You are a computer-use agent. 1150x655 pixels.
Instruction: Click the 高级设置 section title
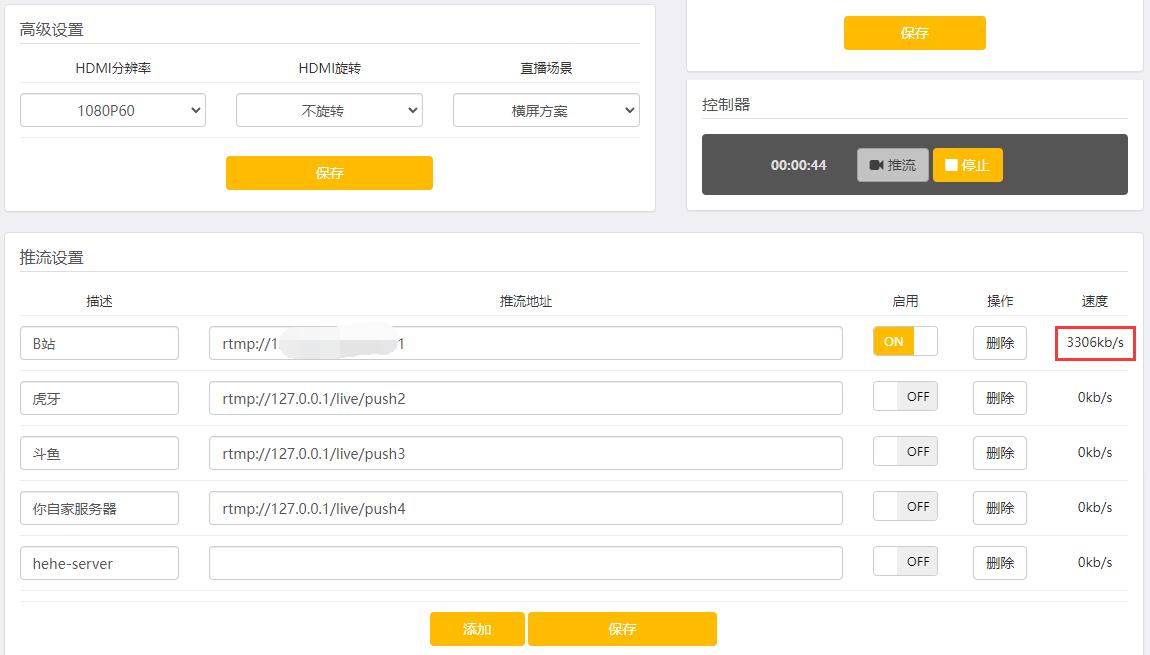[51, 29]
